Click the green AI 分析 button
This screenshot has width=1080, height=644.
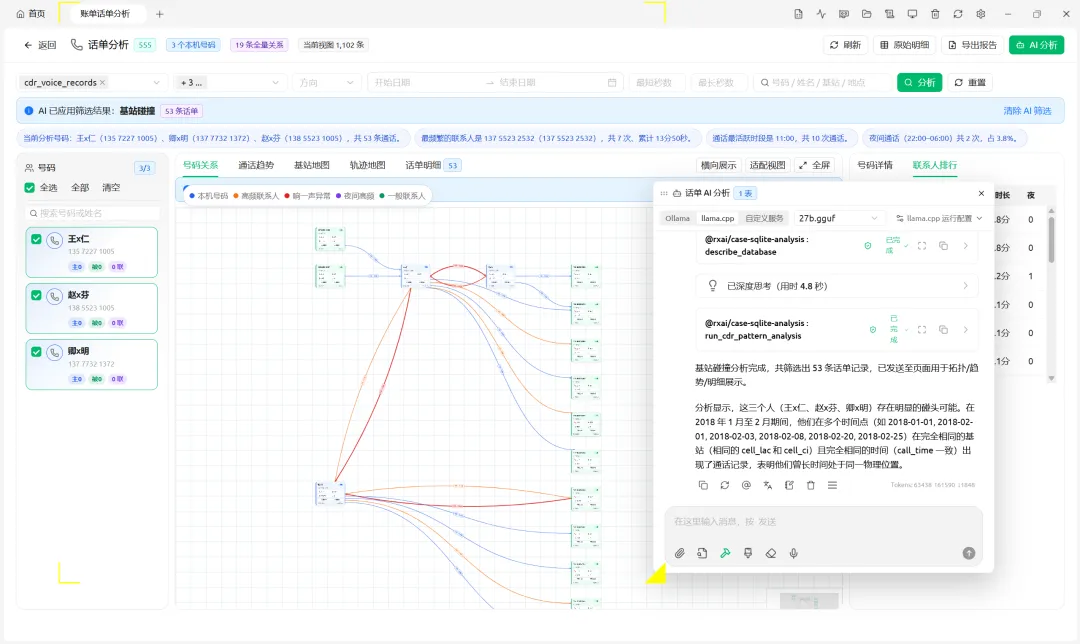(x=1036, y=45)
